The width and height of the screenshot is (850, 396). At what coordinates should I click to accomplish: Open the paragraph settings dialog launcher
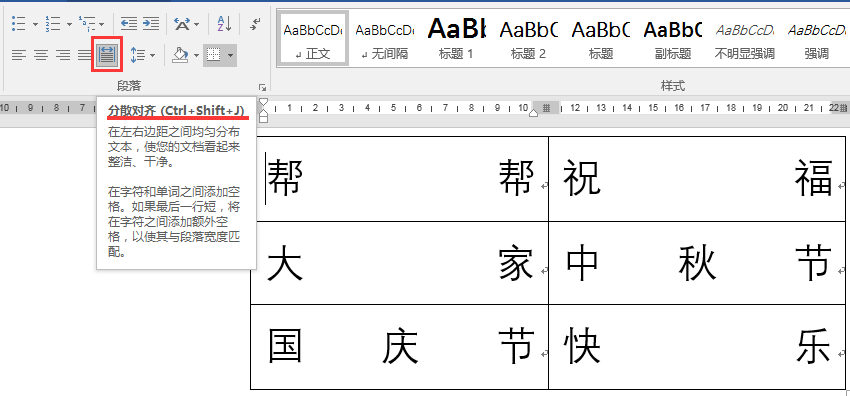(262, 87)
